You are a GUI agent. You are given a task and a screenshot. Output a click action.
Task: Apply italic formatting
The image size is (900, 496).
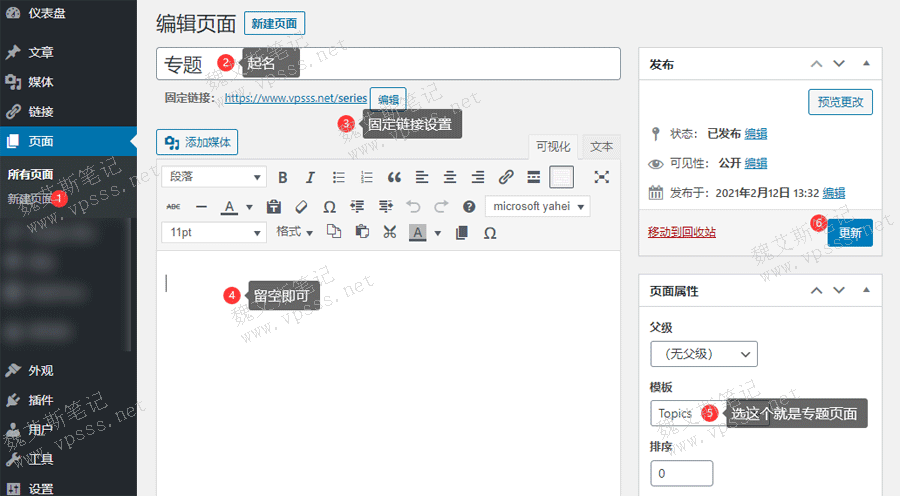310,177
